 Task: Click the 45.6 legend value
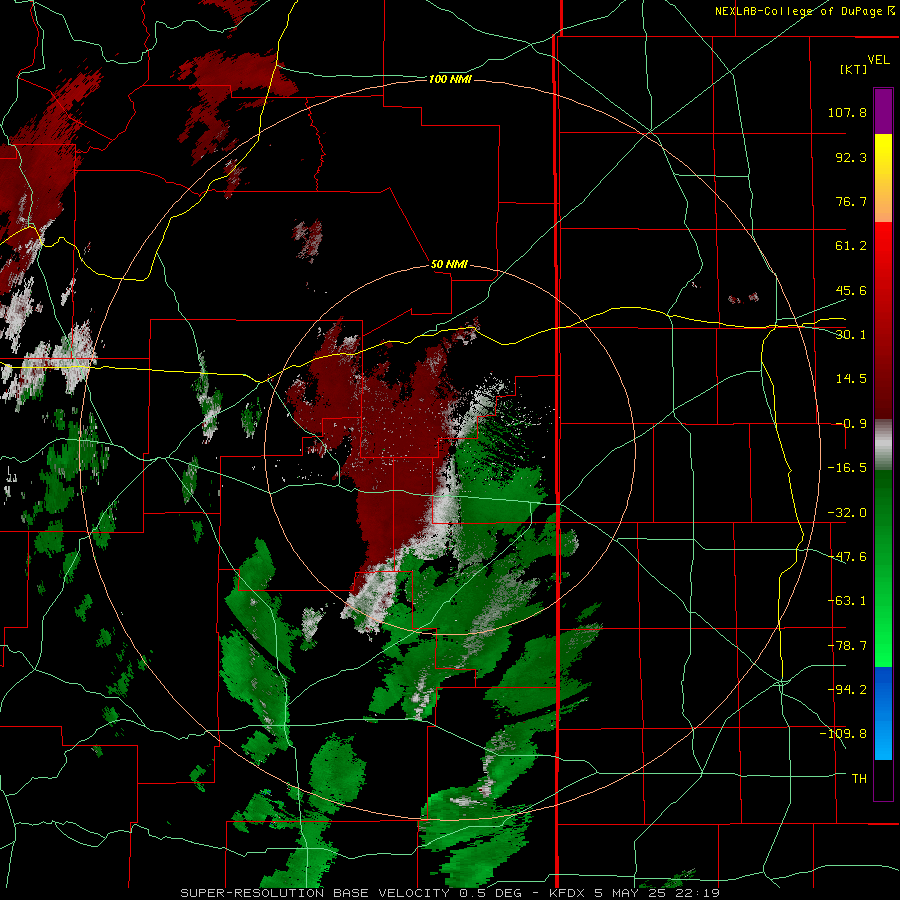[851, 290]
